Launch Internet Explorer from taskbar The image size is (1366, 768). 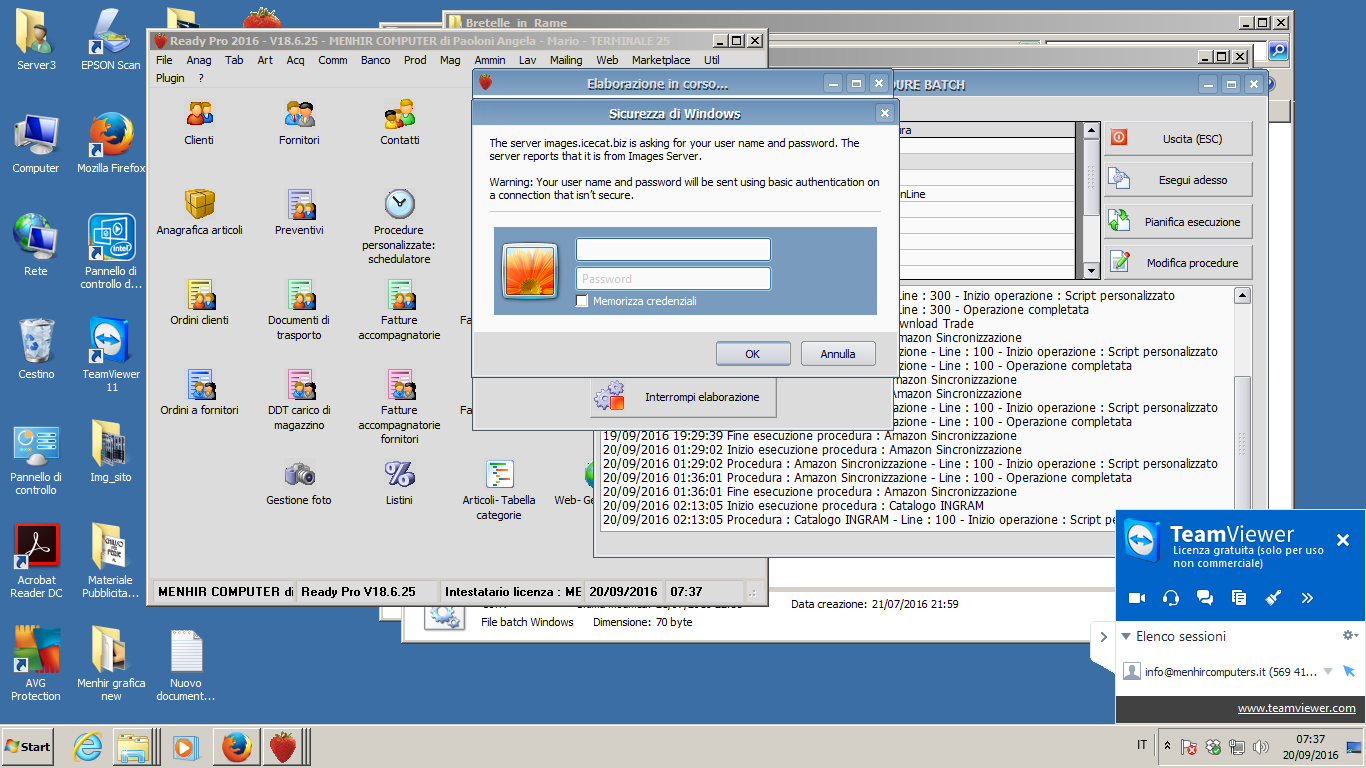click(88, 746)
